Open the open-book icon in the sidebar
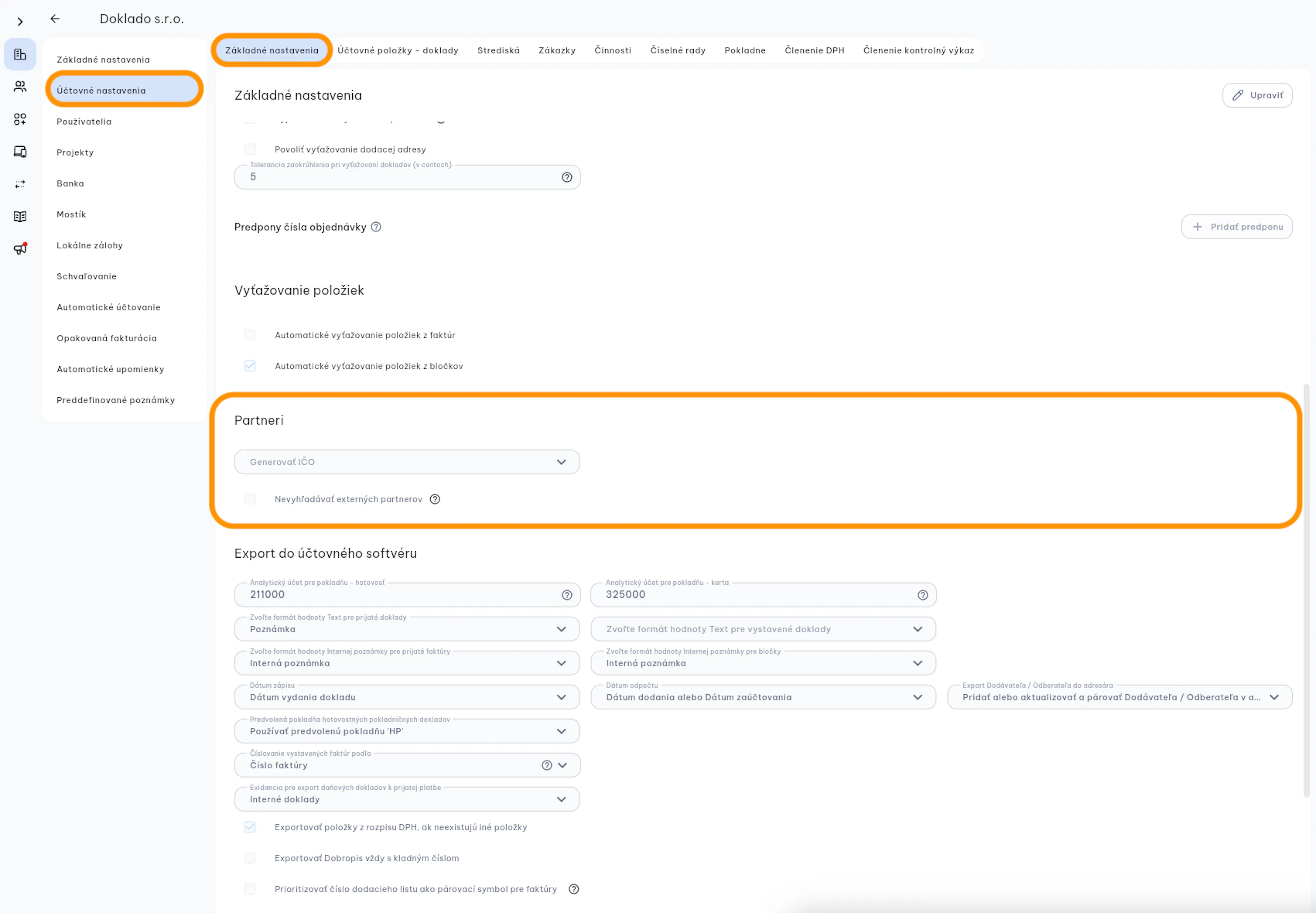1316x913 pixels. 20,216
